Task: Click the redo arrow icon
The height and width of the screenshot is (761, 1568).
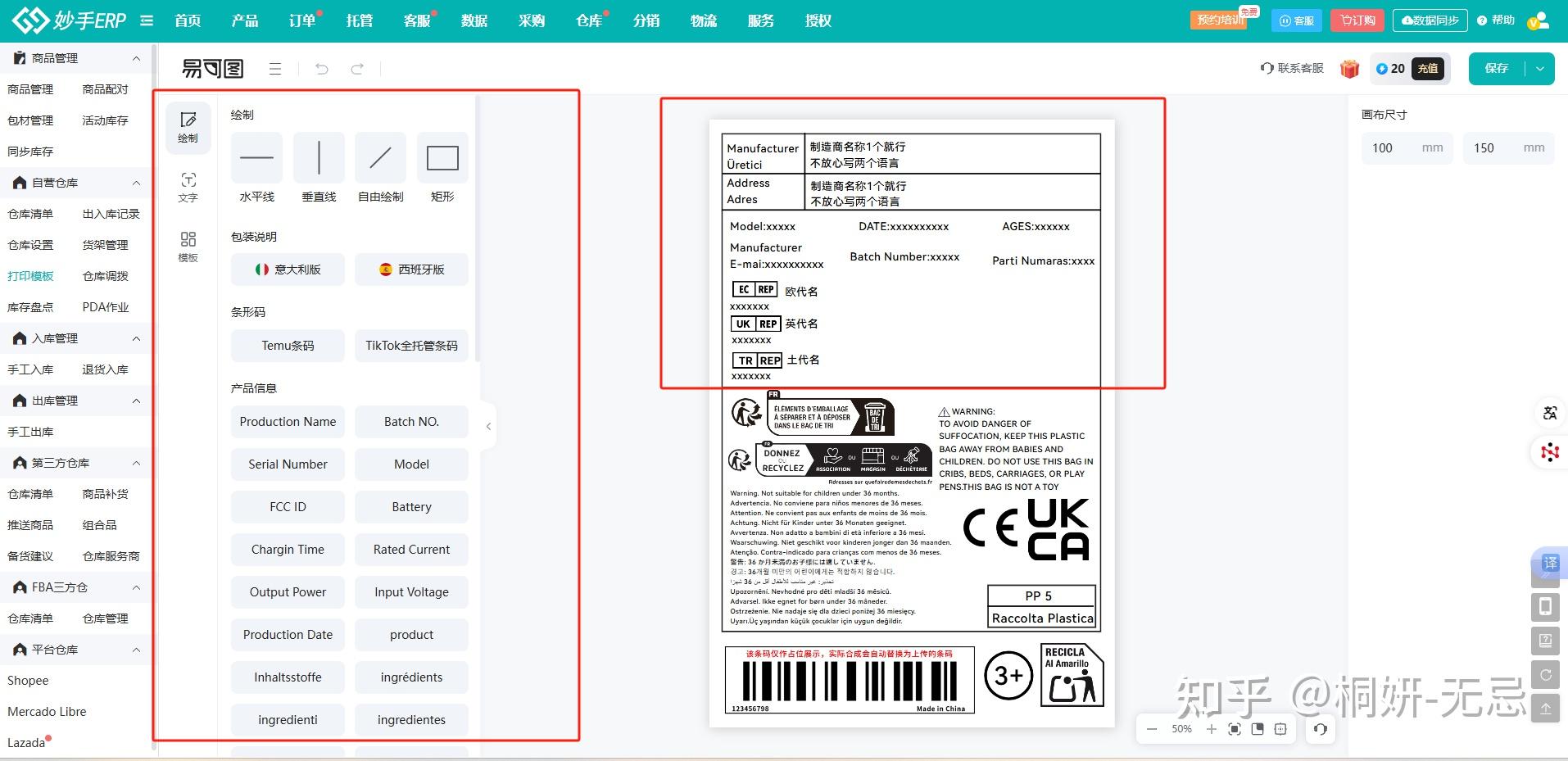Action: point(357,69)
